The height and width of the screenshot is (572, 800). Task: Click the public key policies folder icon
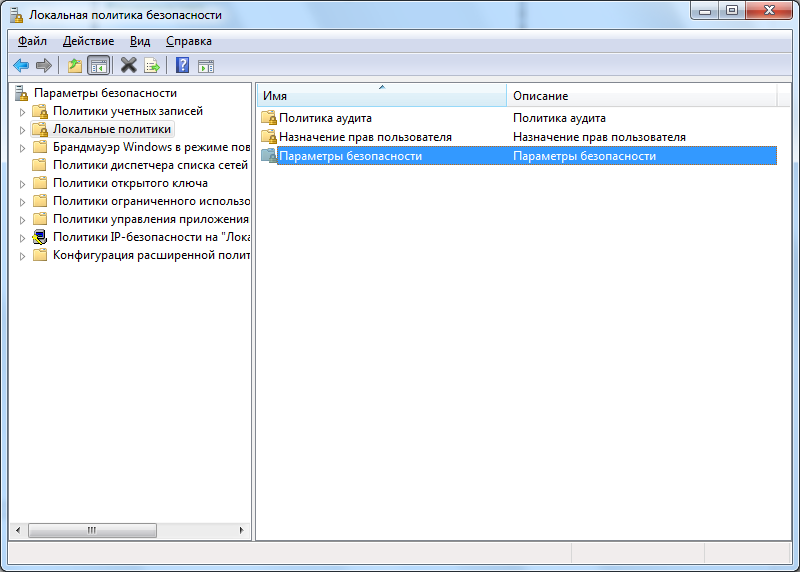[40, 183]
